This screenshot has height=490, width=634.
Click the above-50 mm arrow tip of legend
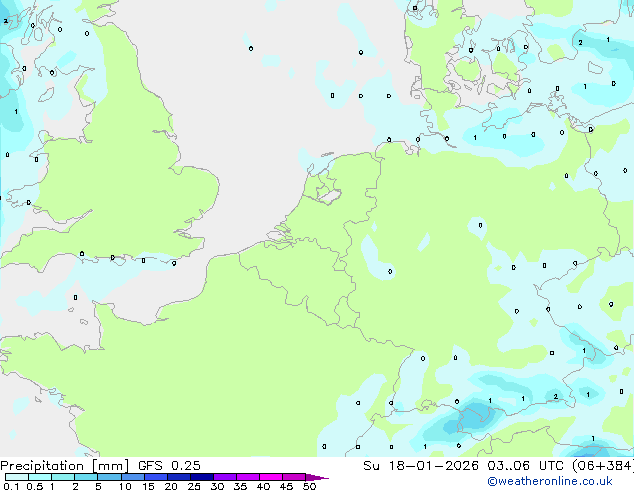[x=317, y=477]
